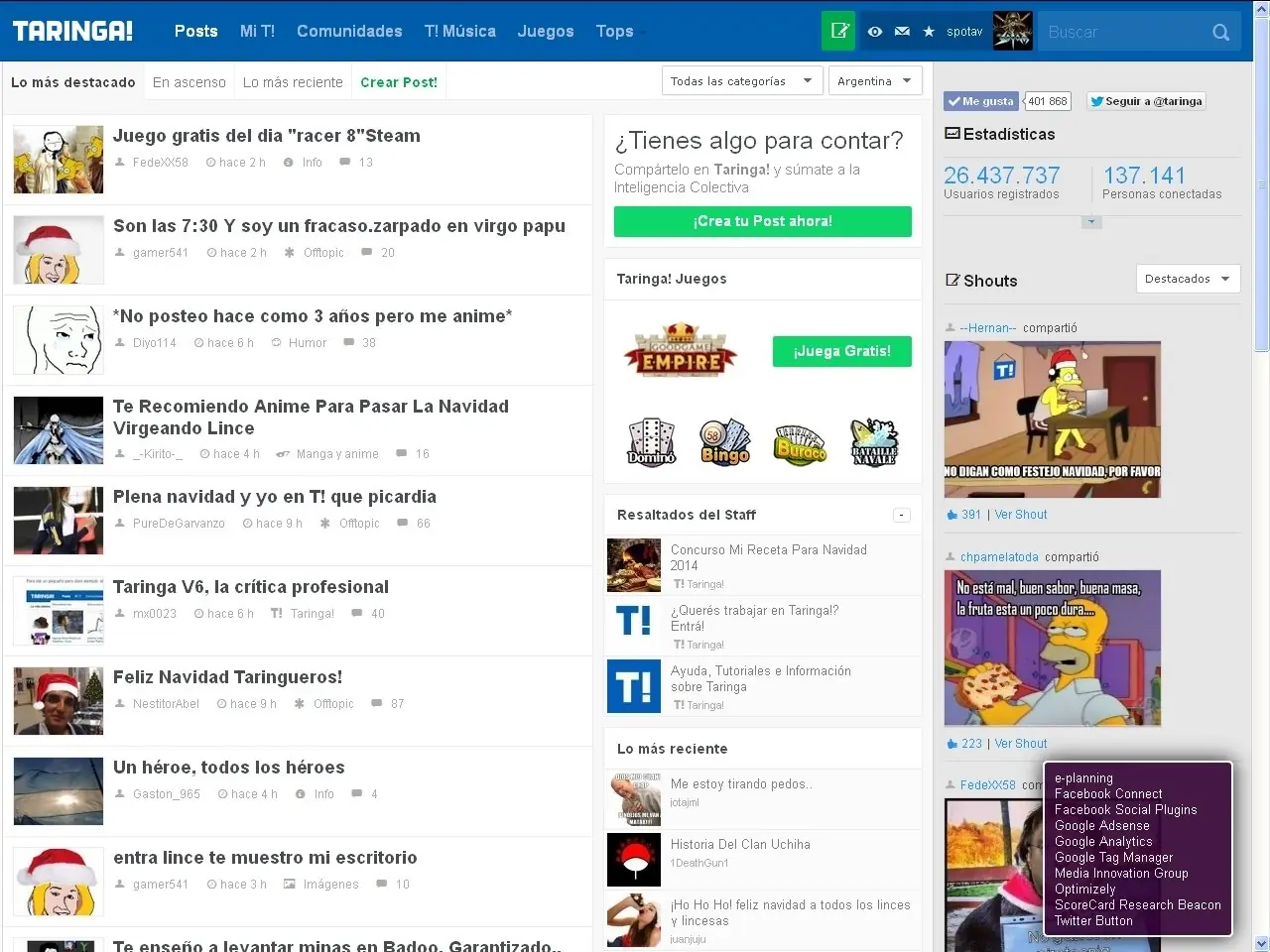Switch to En ascenso tab
Viewport: 1270px width, 952px height.
pos(190,82)
